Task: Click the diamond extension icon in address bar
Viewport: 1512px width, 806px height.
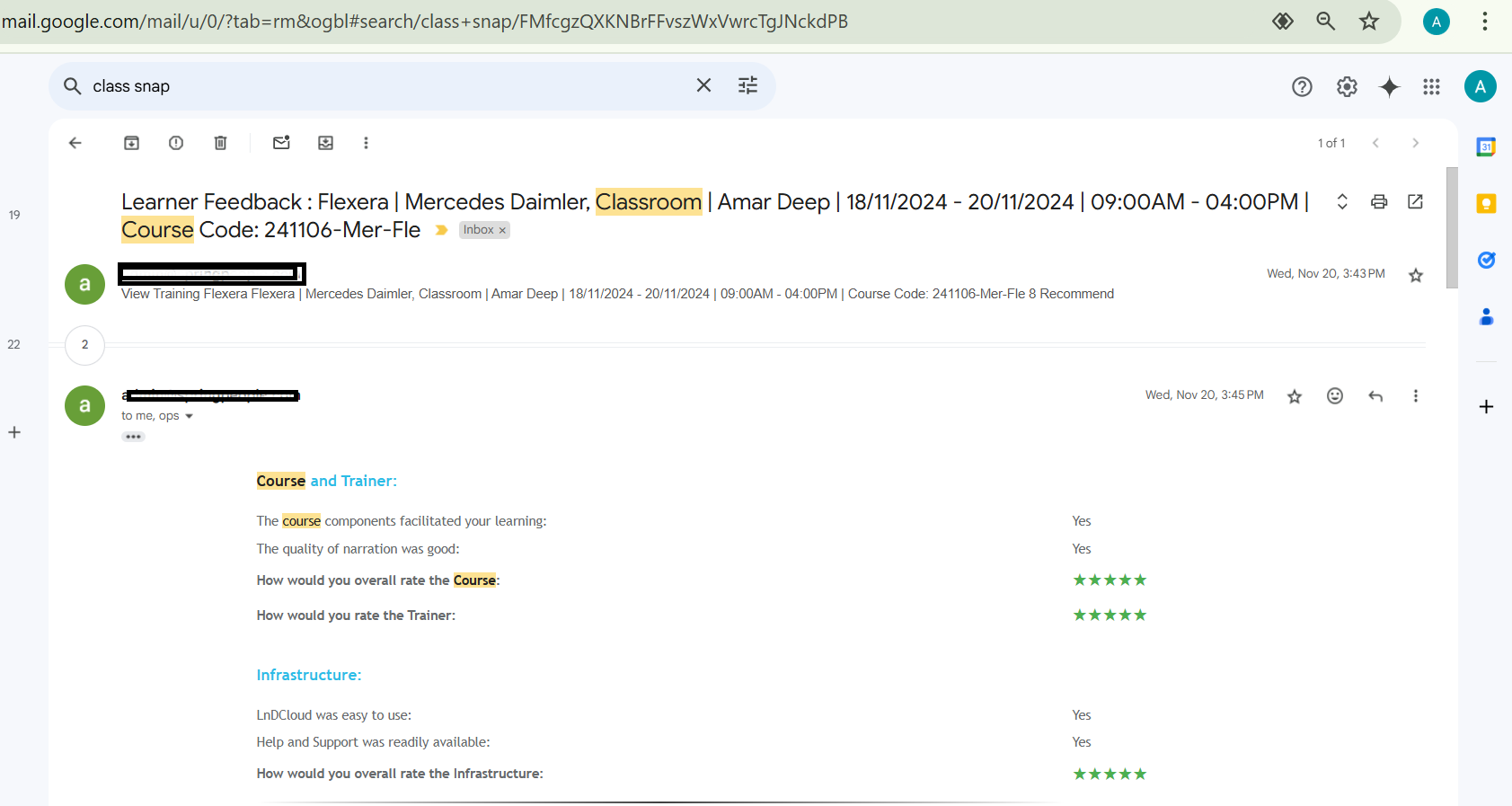Action: tap(1282, 22)
